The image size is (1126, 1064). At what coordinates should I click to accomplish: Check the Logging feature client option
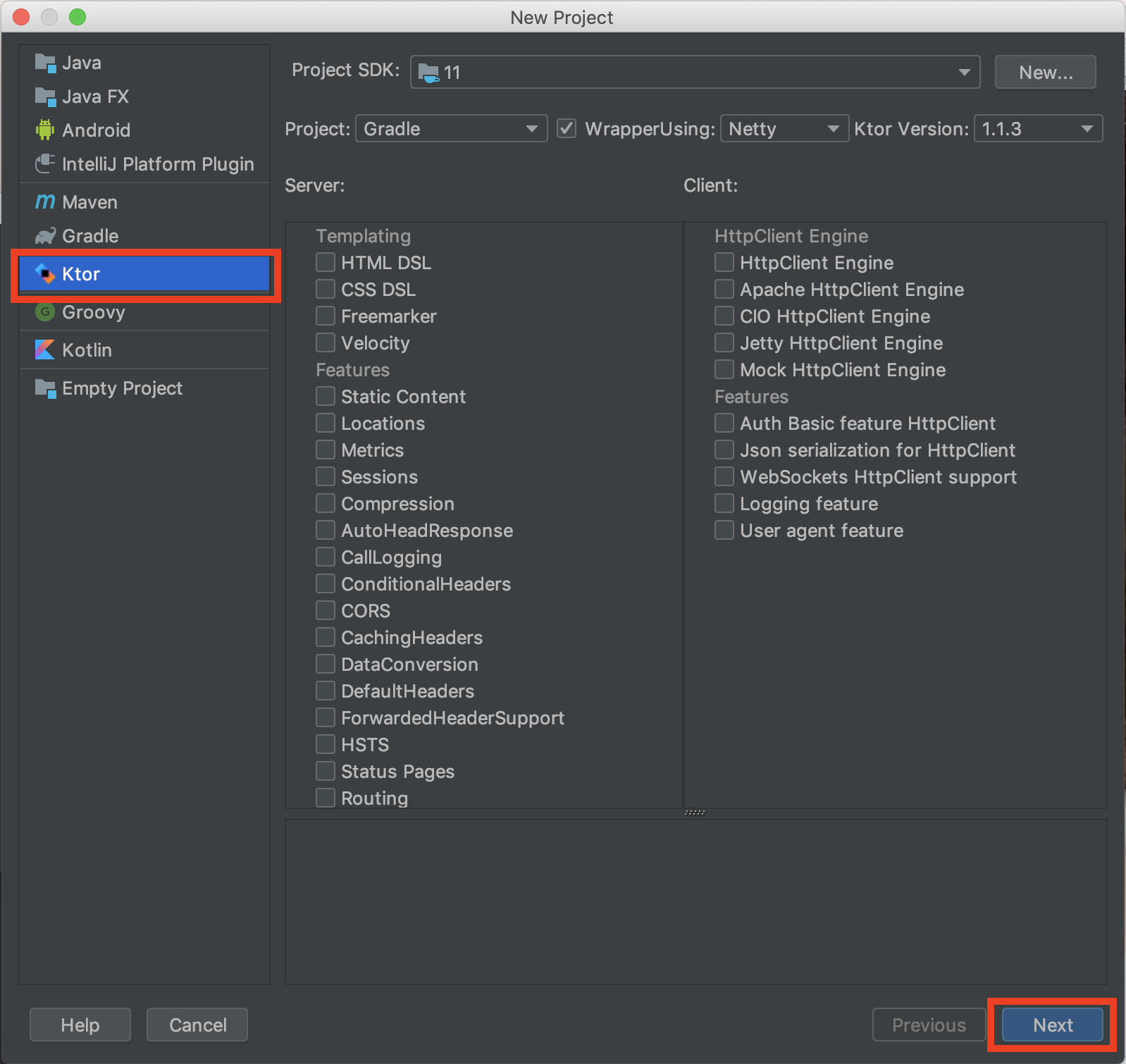coord(724,504)
